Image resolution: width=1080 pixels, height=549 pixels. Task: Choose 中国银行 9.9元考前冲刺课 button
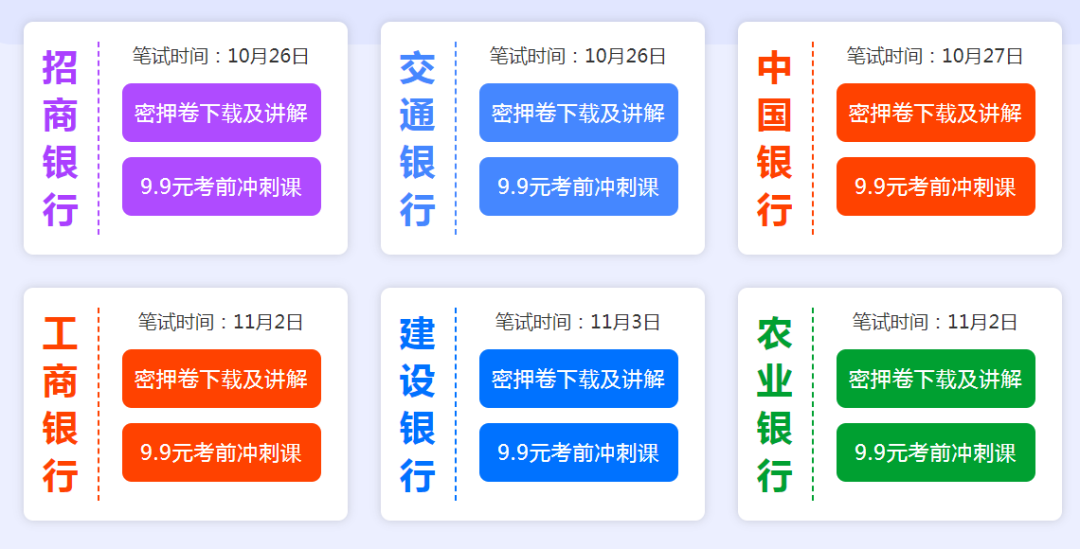[935, 187]
